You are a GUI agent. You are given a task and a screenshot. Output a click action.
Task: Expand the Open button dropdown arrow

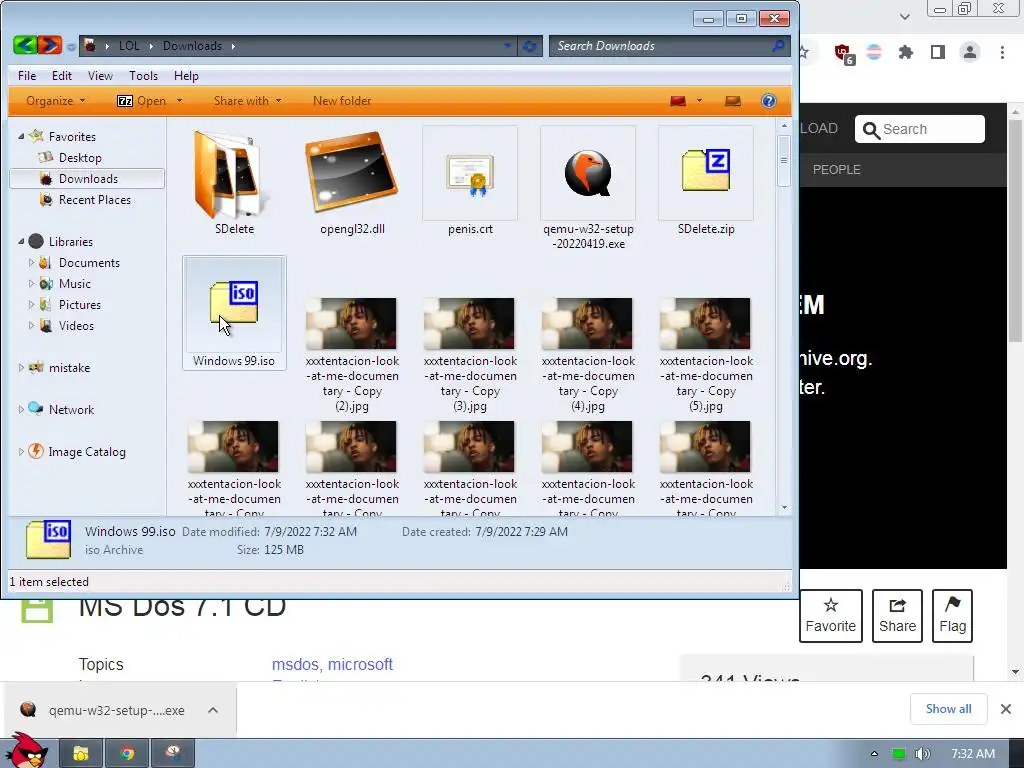(x=180, y=101)
